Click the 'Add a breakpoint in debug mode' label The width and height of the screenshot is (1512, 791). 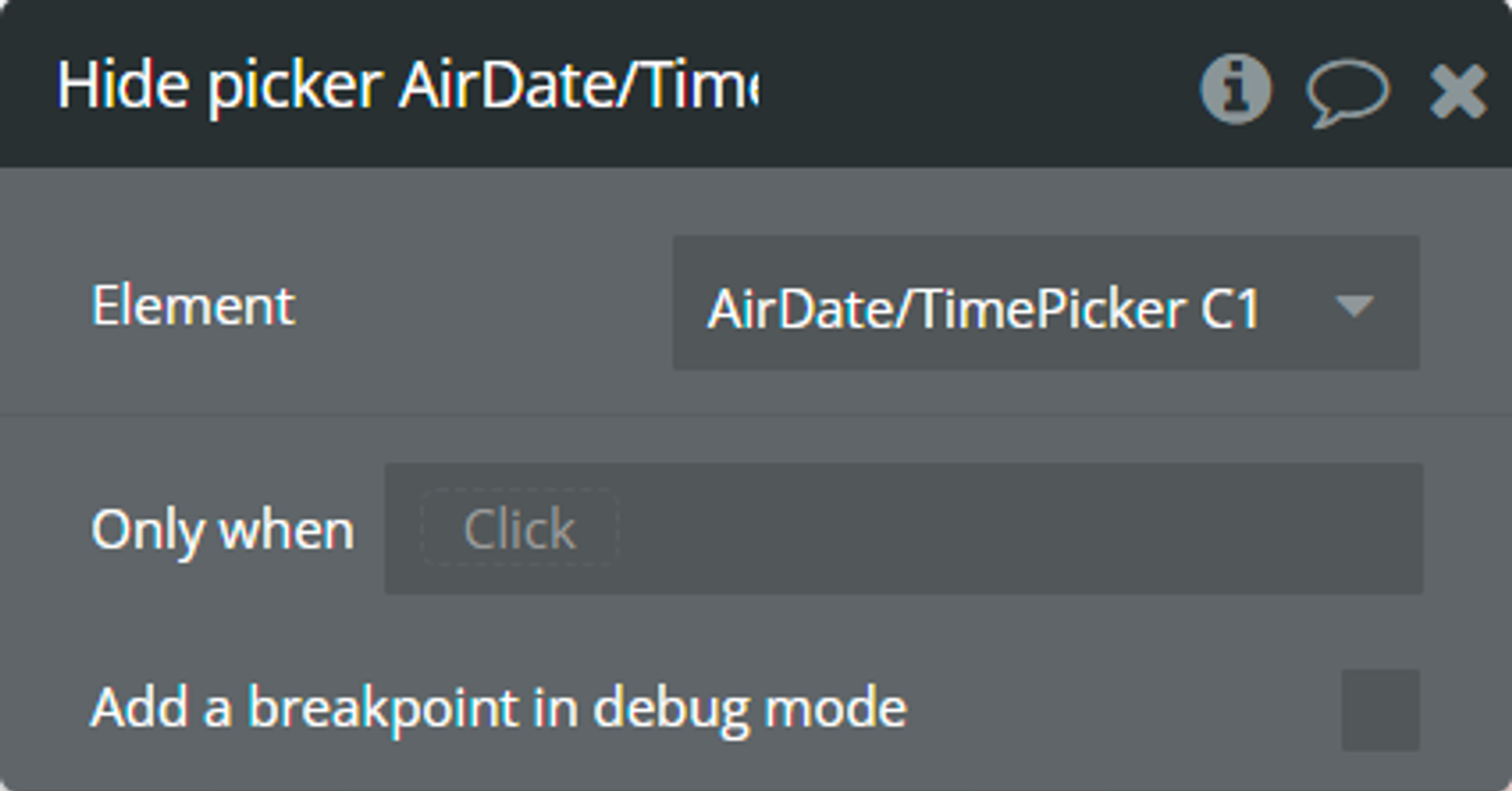(498, 709)
